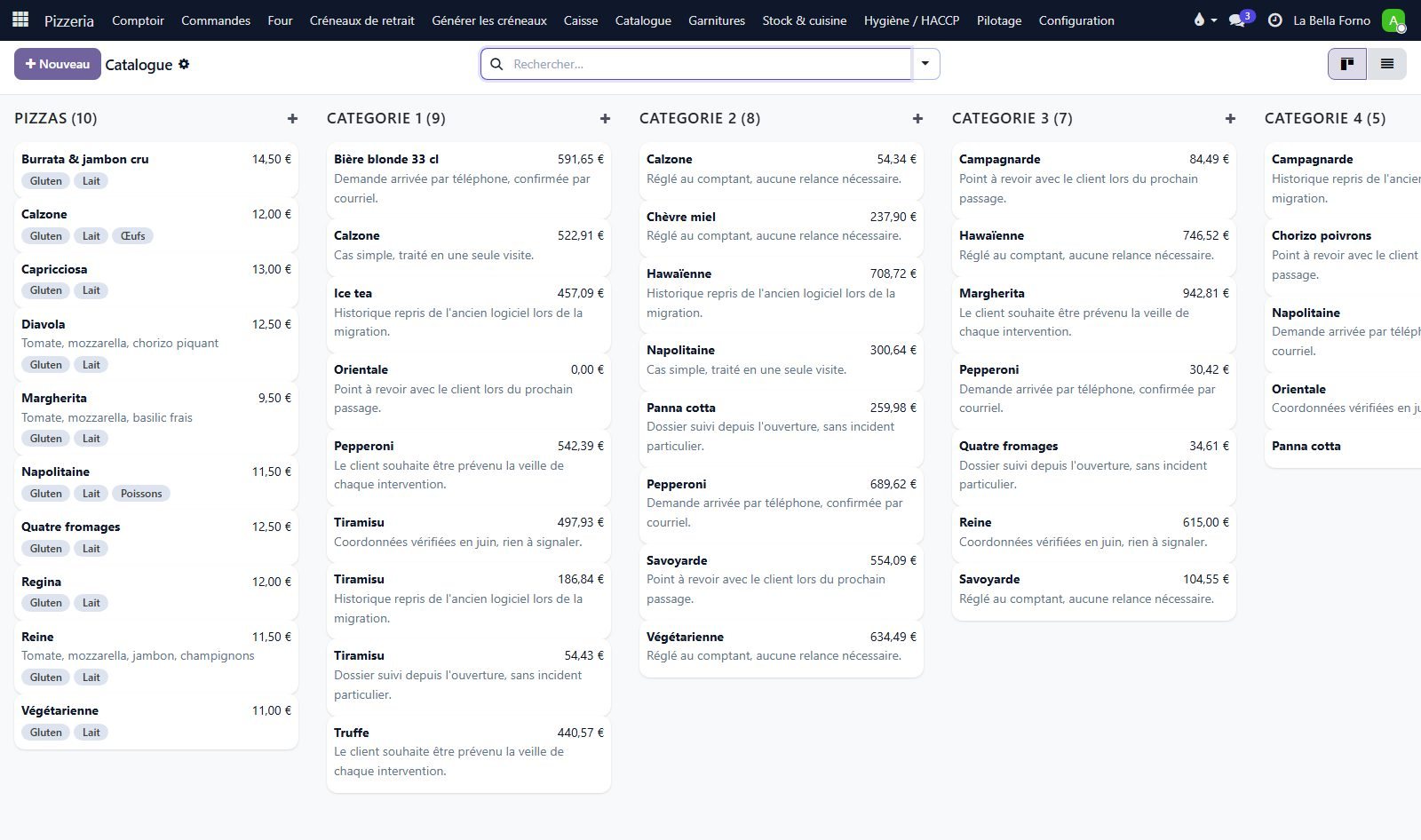
Task: Click the Pizzeria app name
Action: click(x=69, y=20)
